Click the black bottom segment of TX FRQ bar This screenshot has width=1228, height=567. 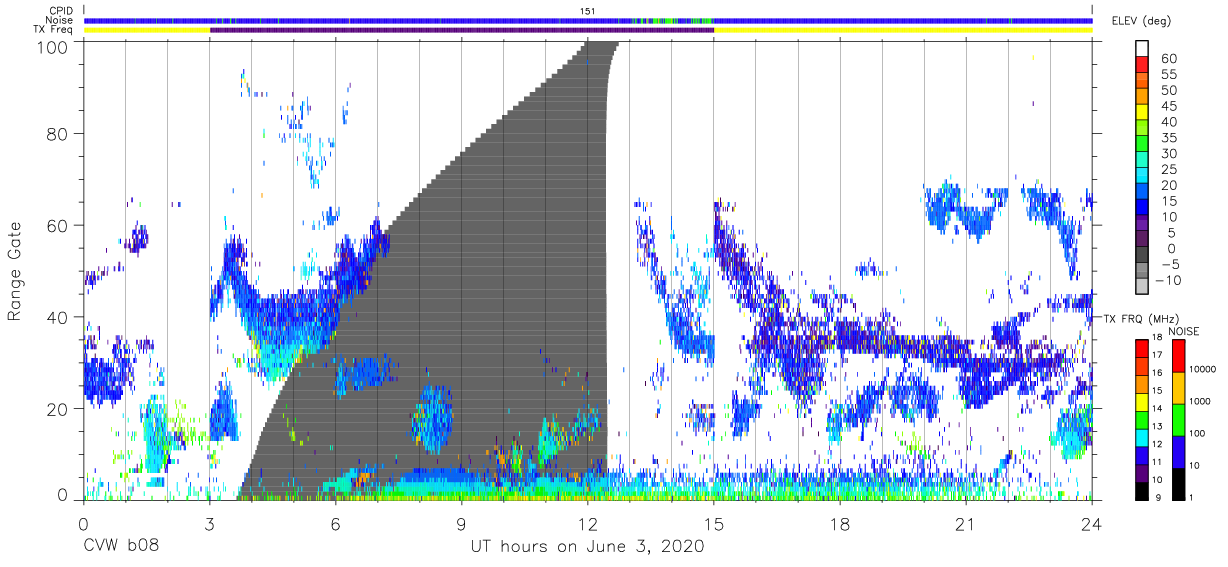1142,491
